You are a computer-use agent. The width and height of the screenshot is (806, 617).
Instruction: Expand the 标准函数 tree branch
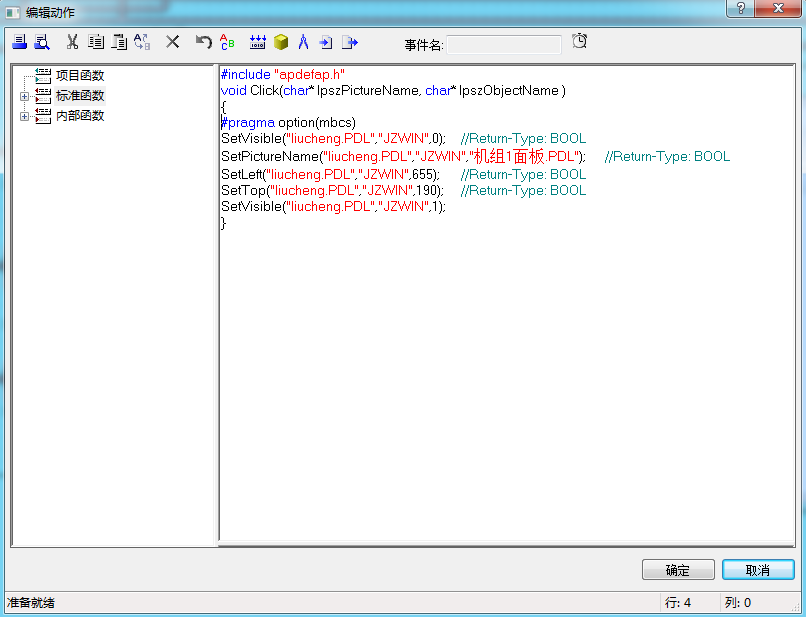(x=24, y=96)
